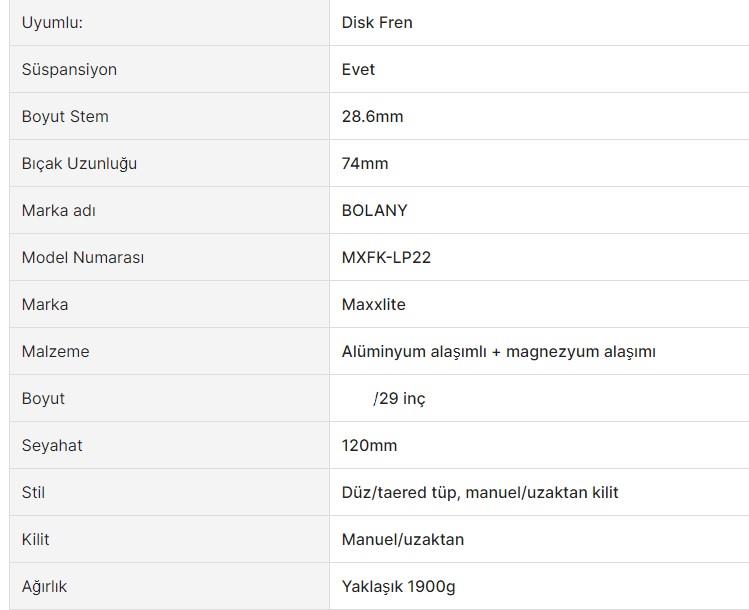Click the 'Boyut Stem' label
This screenshot has height=610, width=749.
[x=65, y=116]
